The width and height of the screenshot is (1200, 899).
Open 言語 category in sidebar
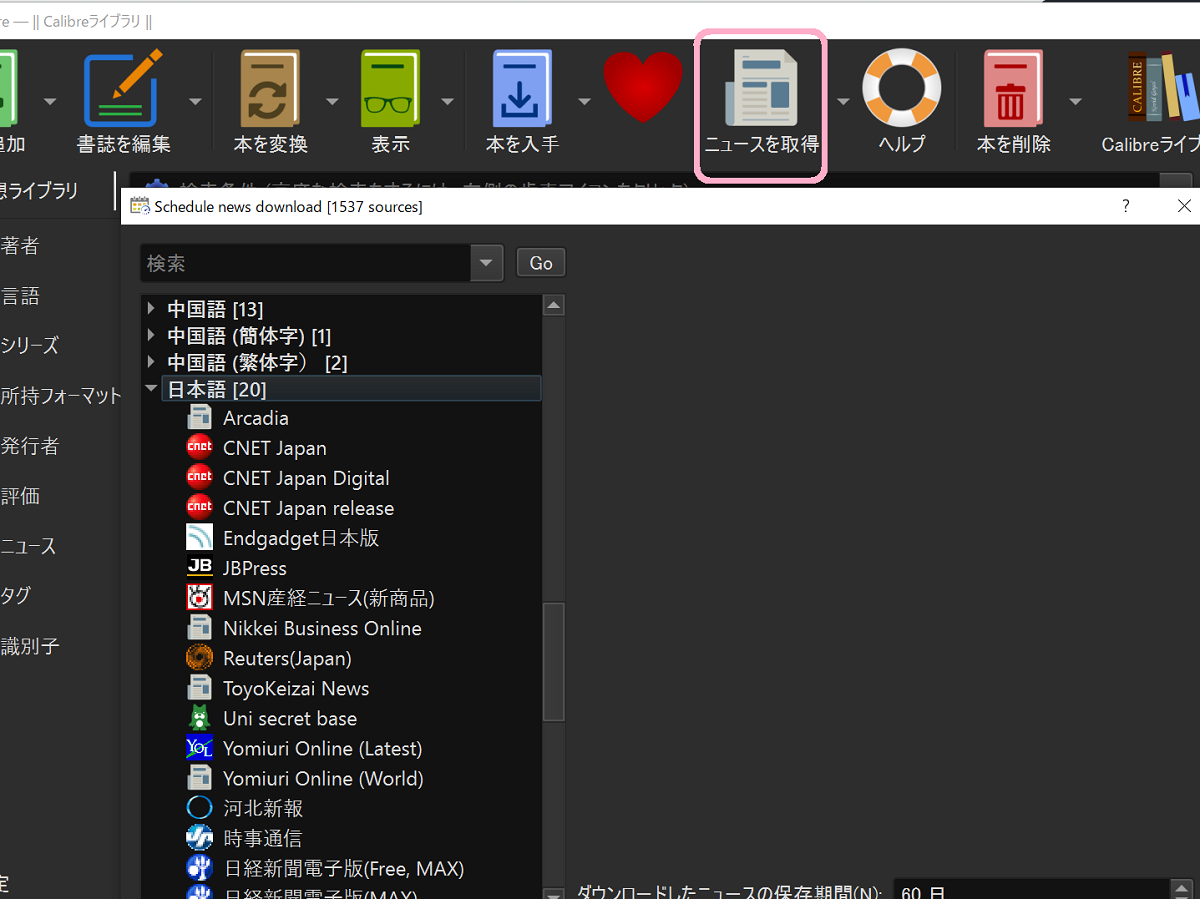(x=20, y=296)
